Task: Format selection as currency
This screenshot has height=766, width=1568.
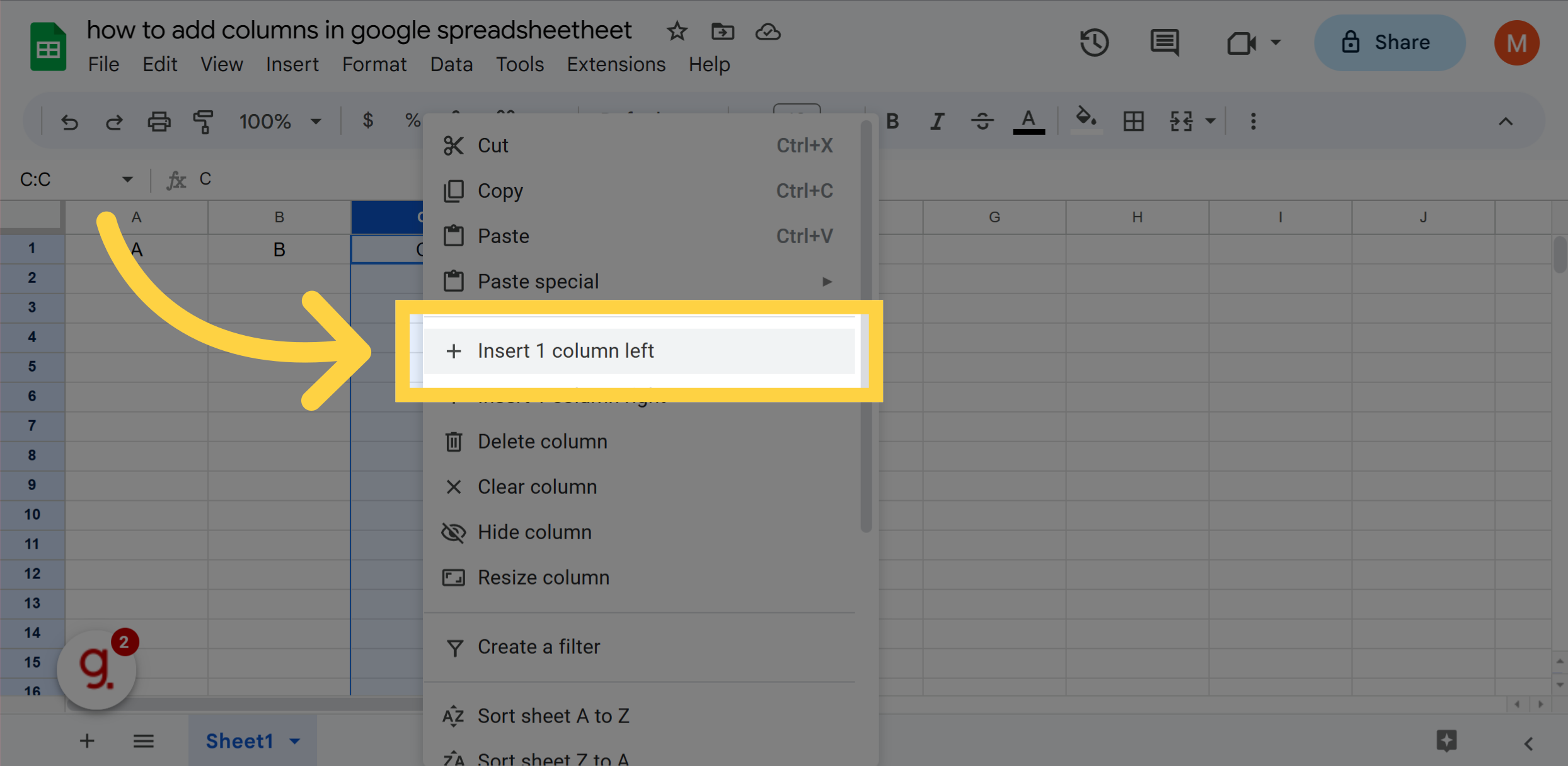Action: coord(367,120)
